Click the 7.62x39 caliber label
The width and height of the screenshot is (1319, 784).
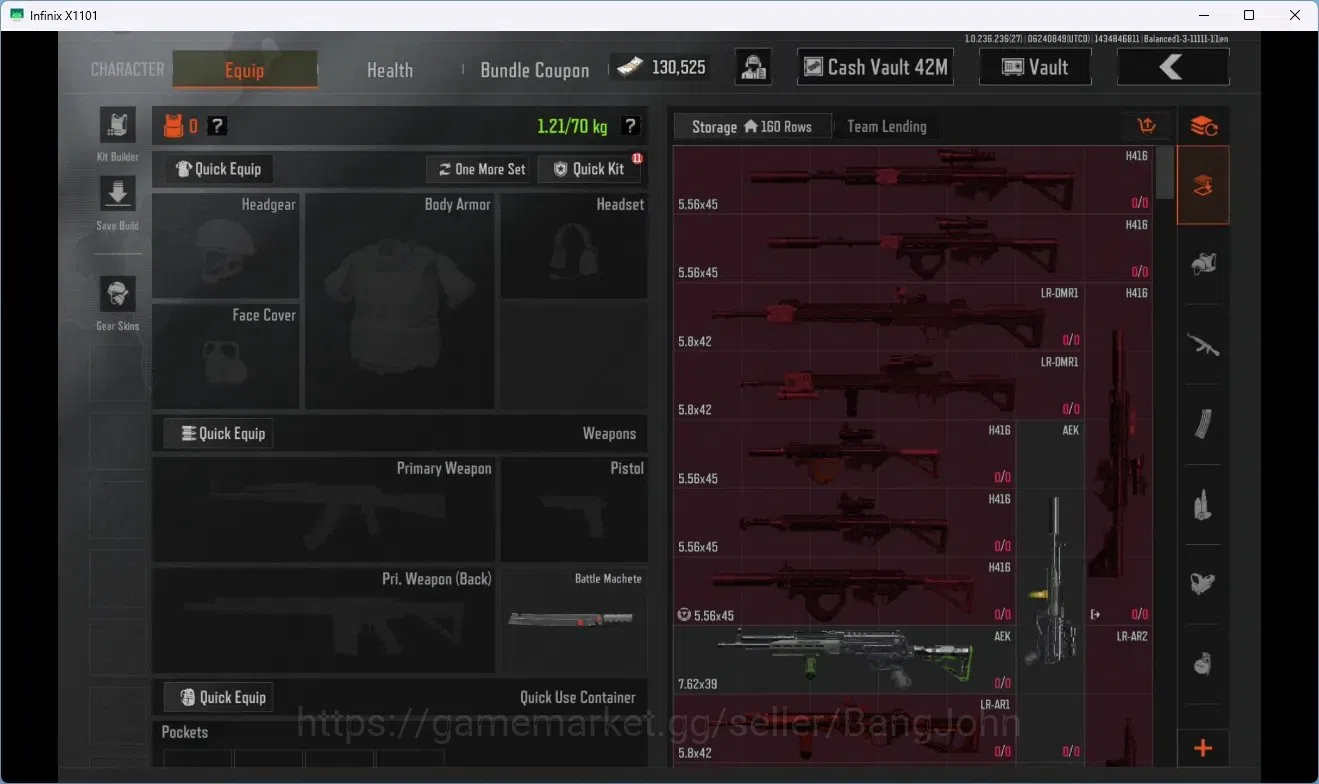click(698, 685)
